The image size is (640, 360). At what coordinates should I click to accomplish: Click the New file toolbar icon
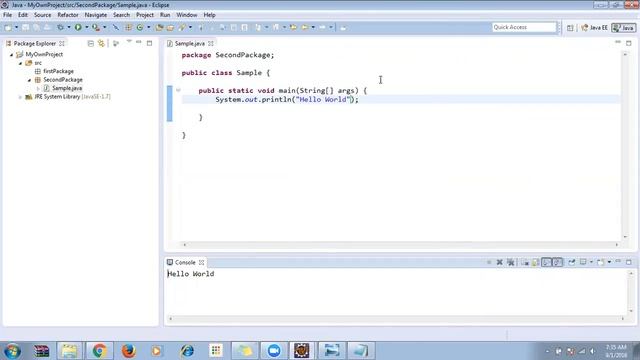tap(8, 27)
